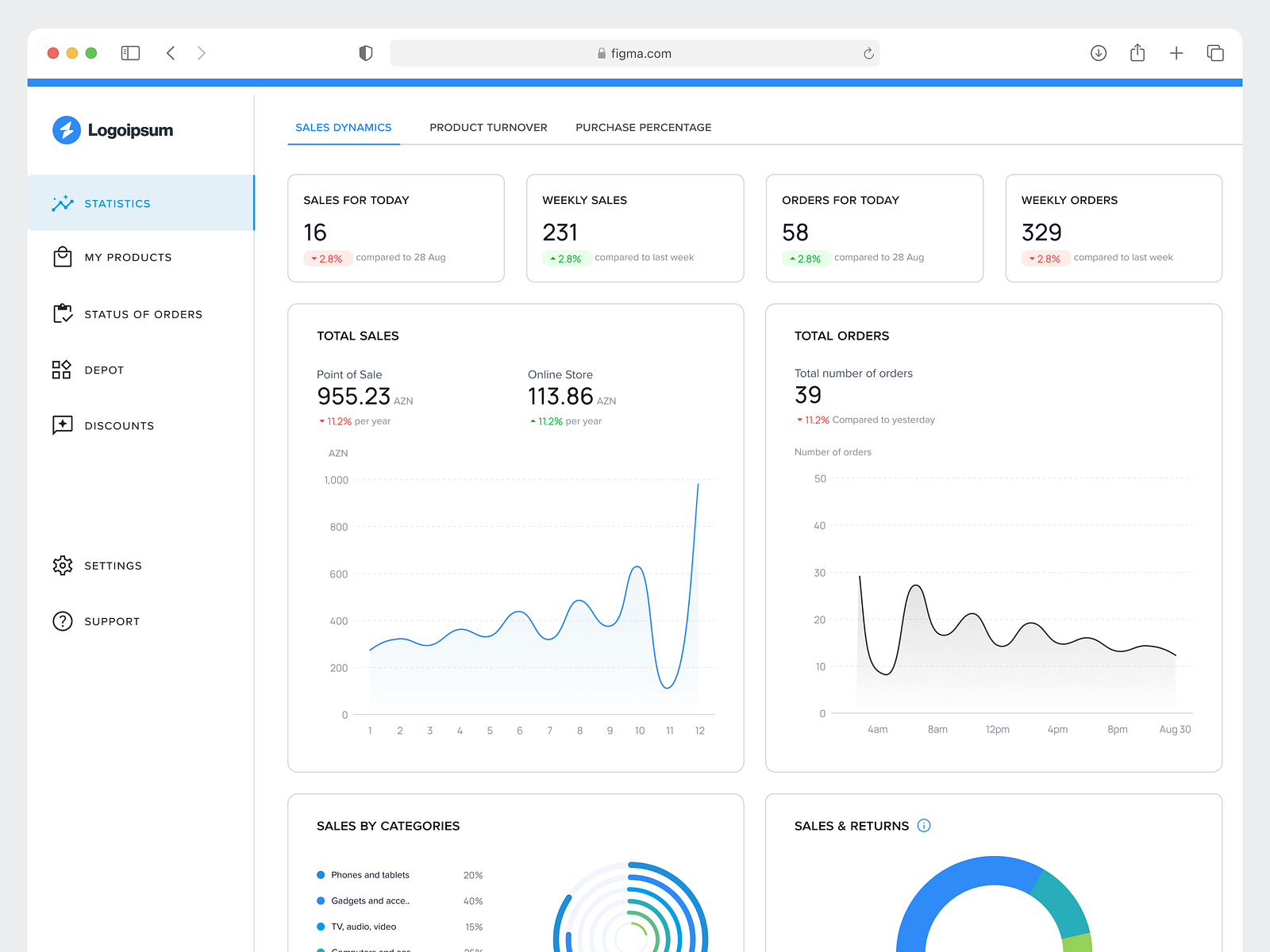Click the green 11.2% per year text
Screen dimensions: 1270x952
pos(566,421)
